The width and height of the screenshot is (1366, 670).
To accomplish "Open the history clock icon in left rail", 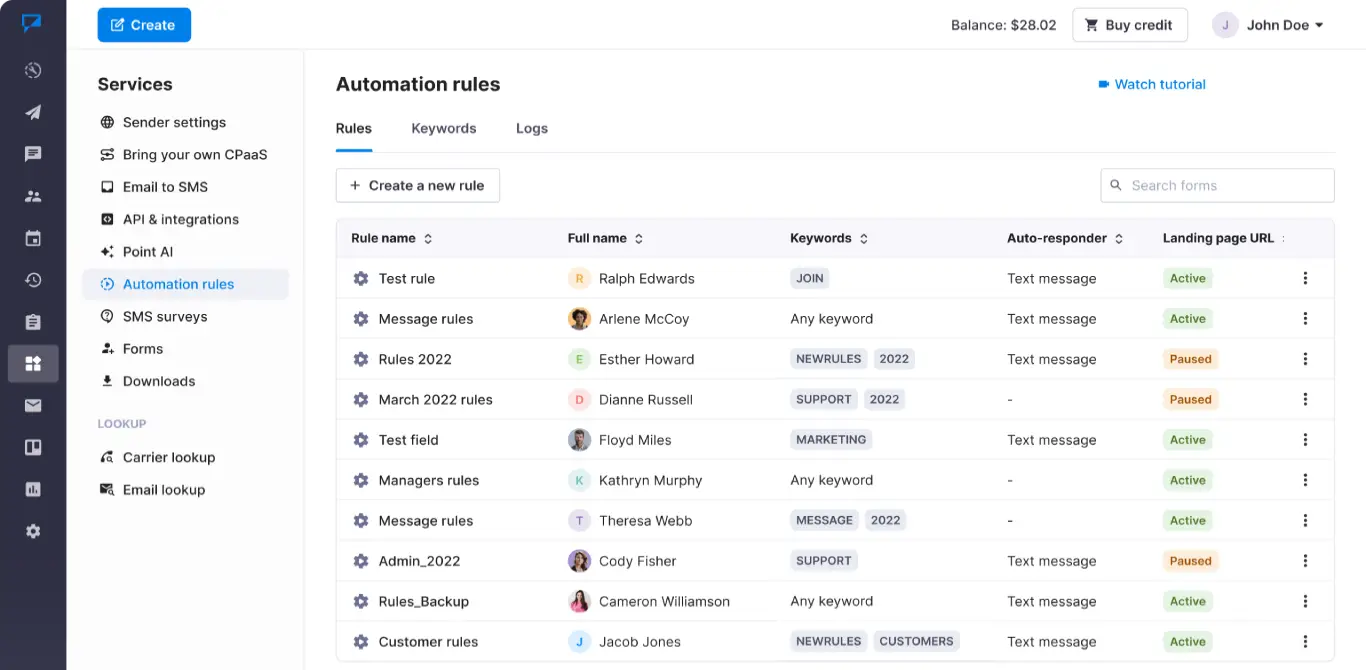I will (x=33, y=280).
